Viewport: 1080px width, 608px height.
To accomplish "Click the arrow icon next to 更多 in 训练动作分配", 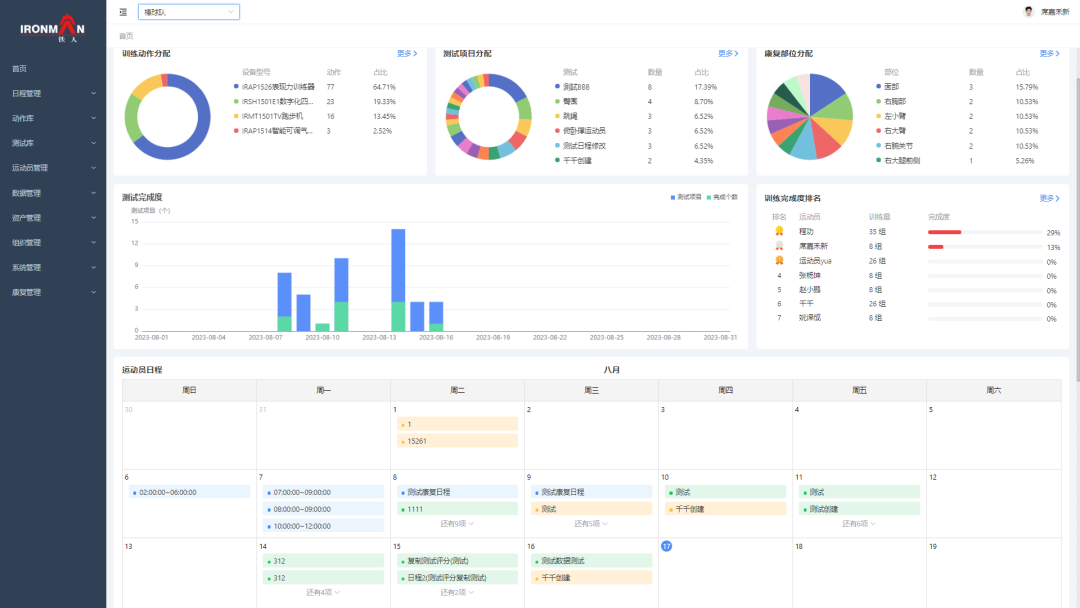I will (x=415, y=54).
